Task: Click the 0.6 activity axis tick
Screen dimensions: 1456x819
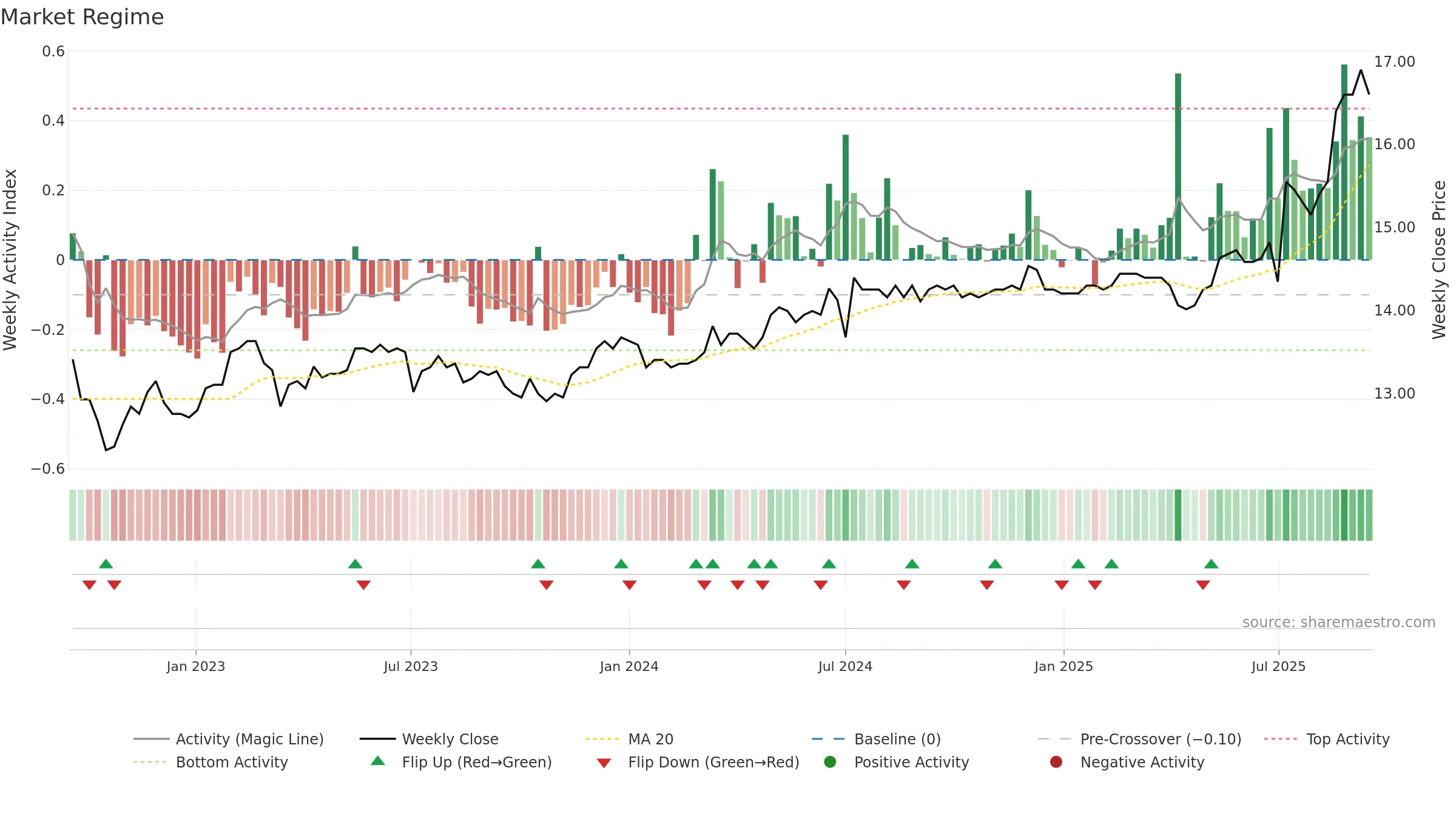Action: [x=53, y=52]
